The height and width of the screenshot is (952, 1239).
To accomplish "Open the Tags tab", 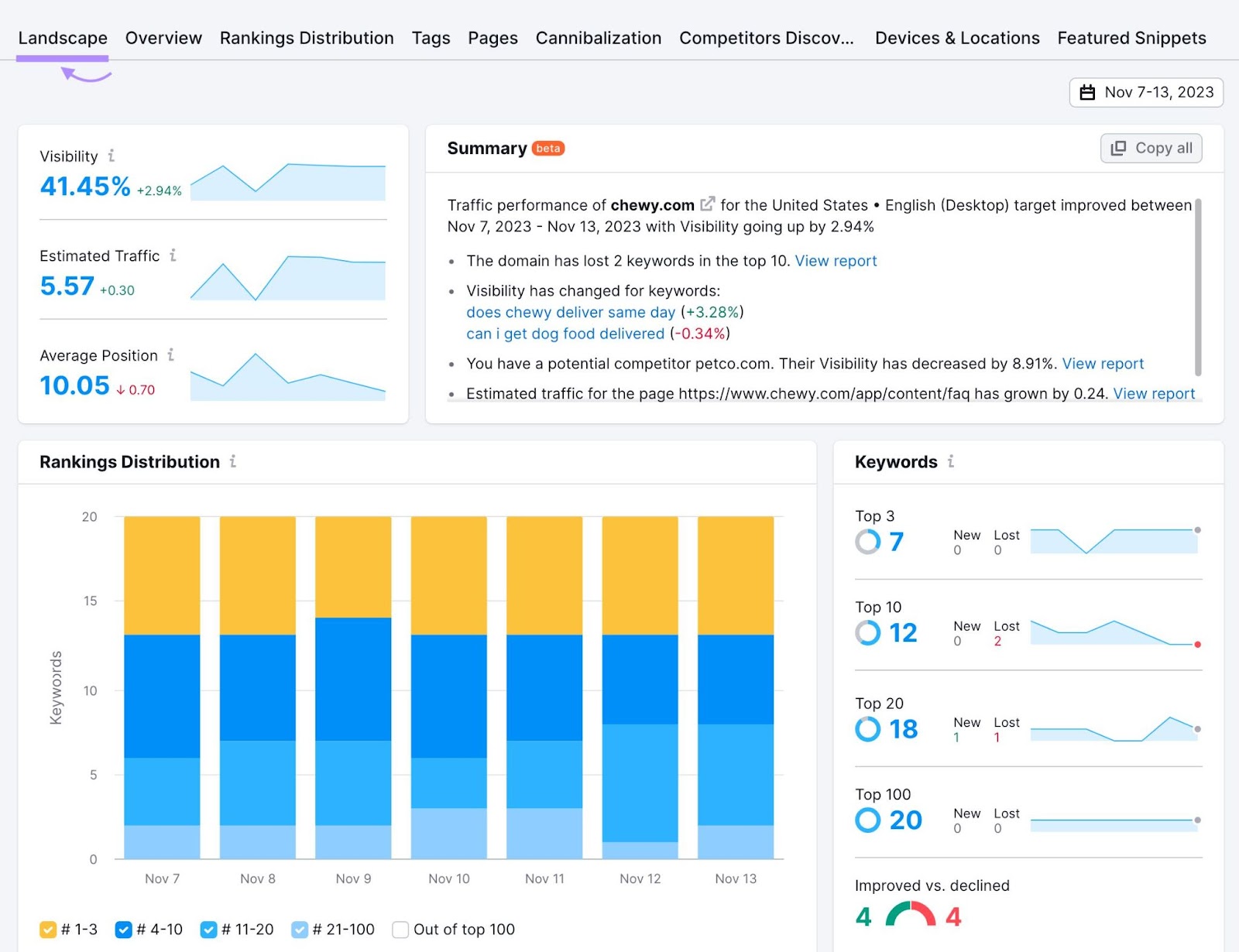I will coord(431,37).
